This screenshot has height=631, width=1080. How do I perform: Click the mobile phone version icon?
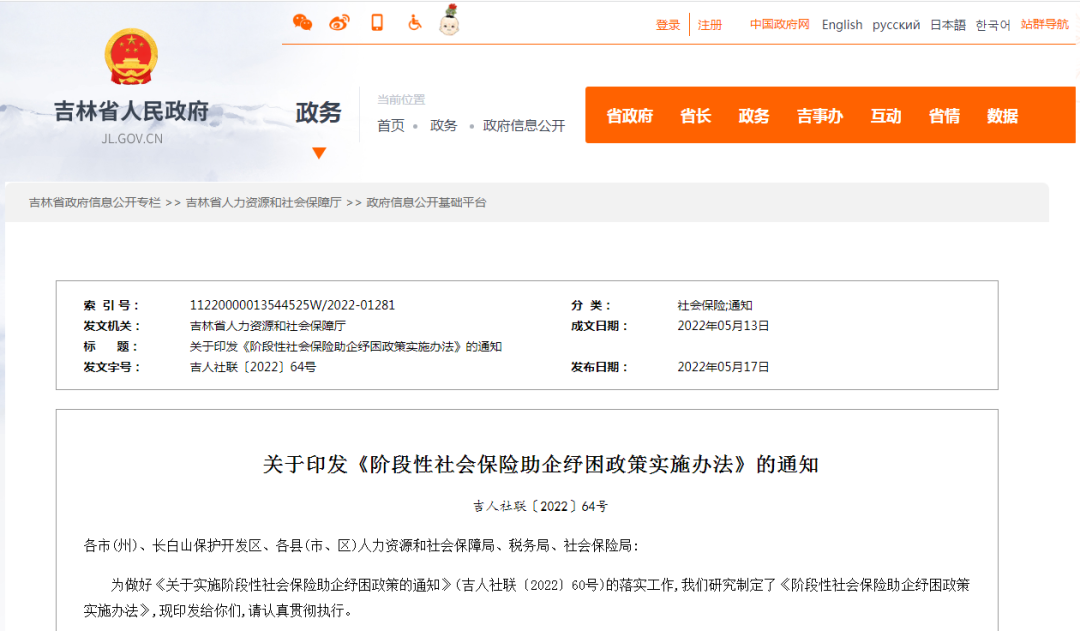pos(377,23)
